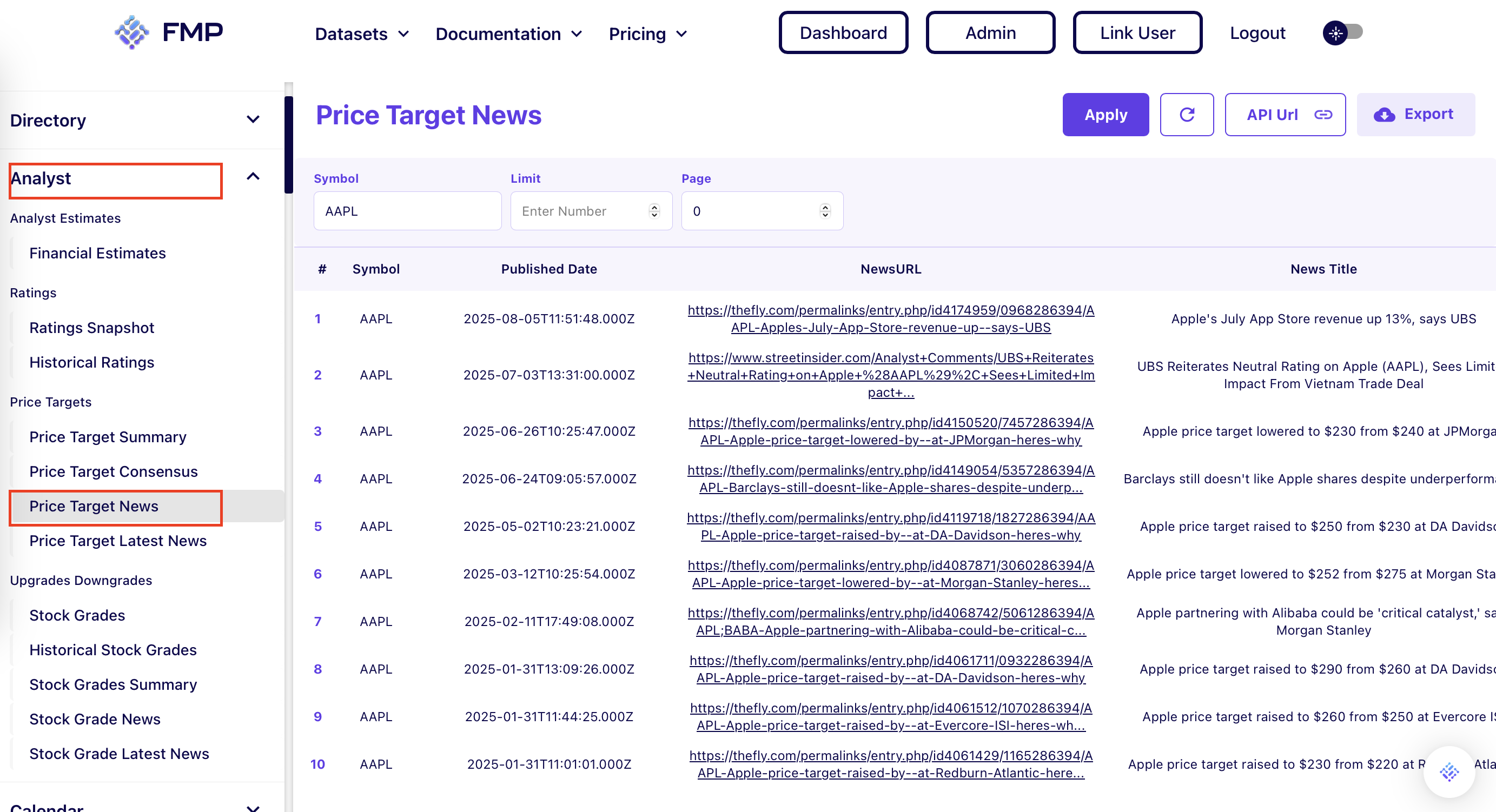Viewport: 1496px width, 812px height.
Task: Select Price Target Consensus in sidebar
Action: (x=113, y=471)
